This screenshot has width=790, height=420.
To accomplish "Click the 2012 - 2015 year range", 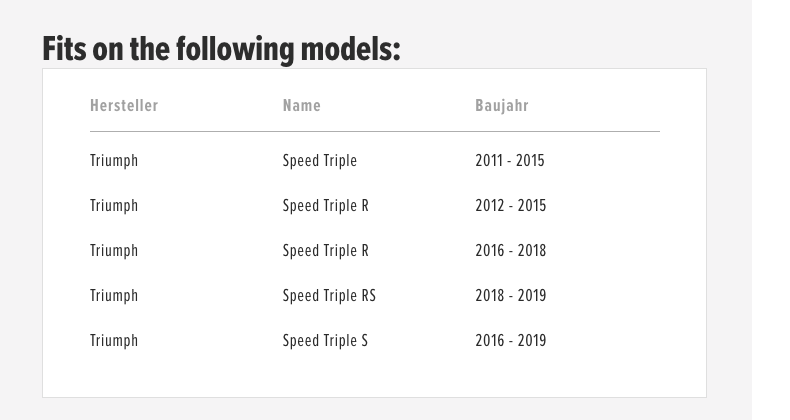I will (510, 205).
